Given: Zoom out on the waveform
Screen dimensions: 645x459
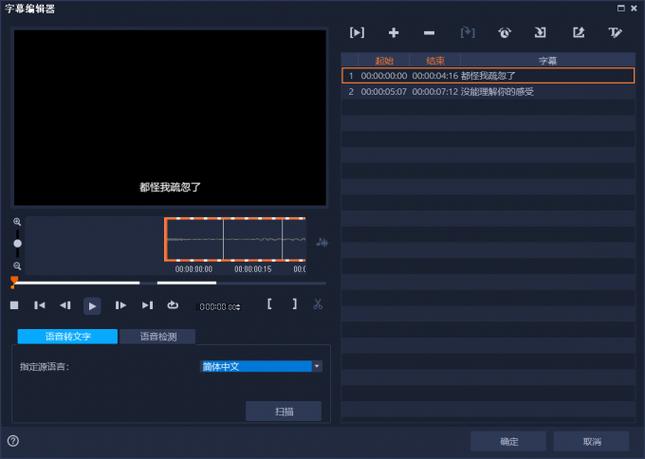Looking at the screenshot, I should [17, 266].
